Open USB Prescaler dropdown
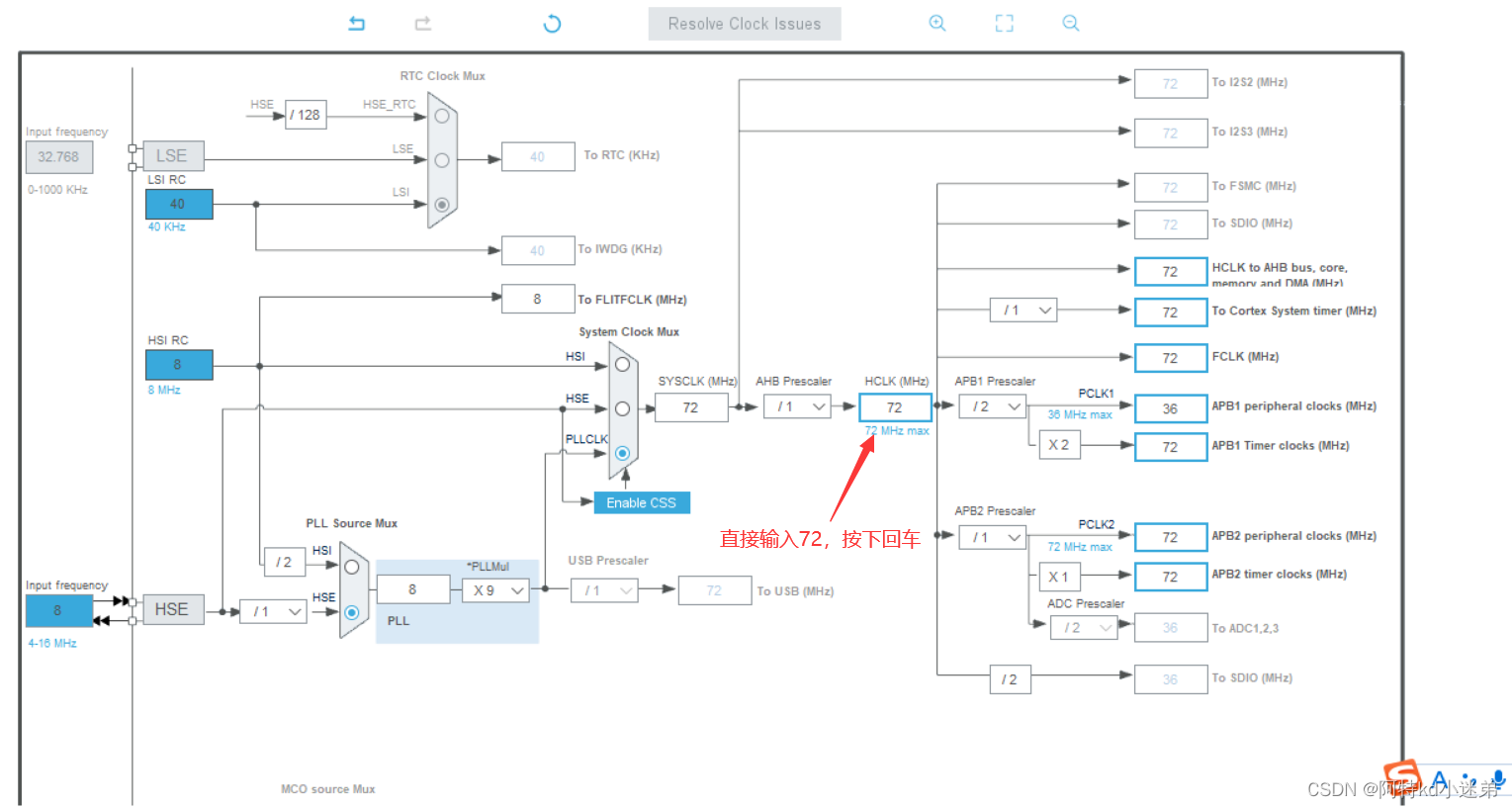The width and height of the screenshot is (1512, 808). (604, 590)
